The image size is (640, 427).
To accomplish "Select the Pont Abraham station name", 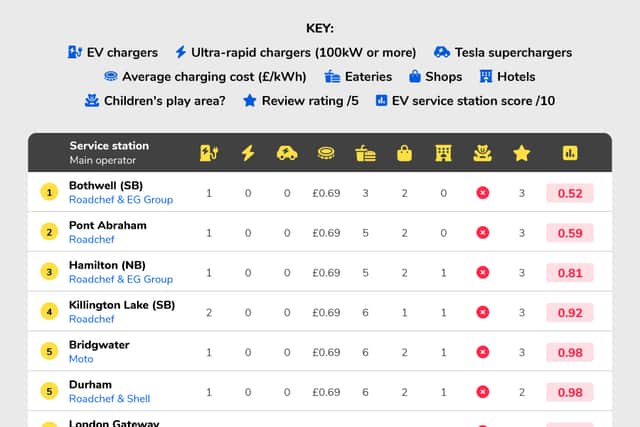I will click(108, 225).
